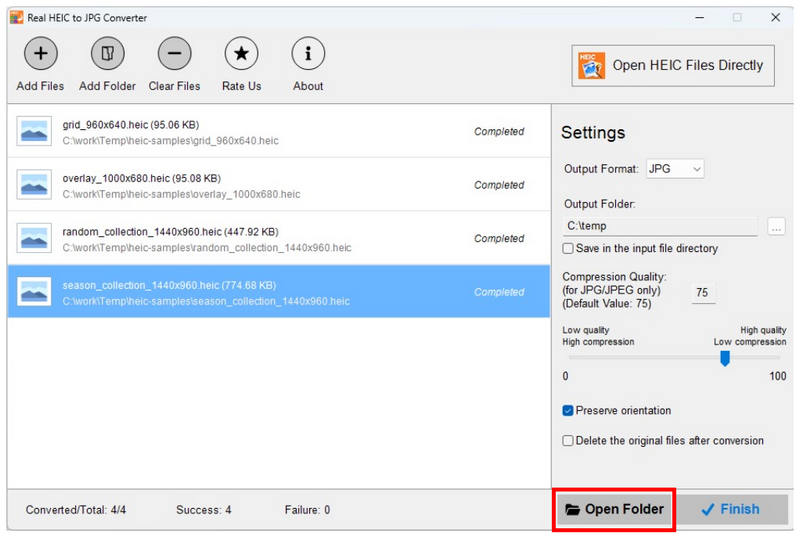Click Completed status of season_collection_1440x960.heic
The height and width of the screenshot is (537, 800).
pos(499,292)
